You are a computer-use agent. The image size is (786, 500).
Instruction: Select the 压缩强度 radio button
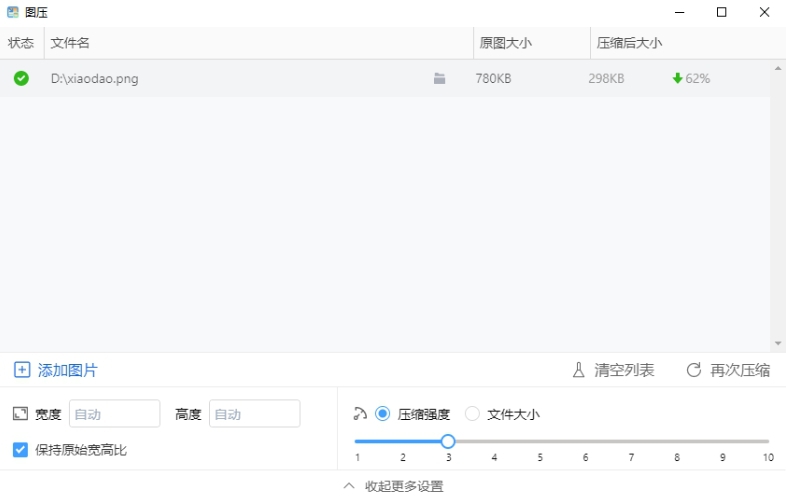click(382, 414)
